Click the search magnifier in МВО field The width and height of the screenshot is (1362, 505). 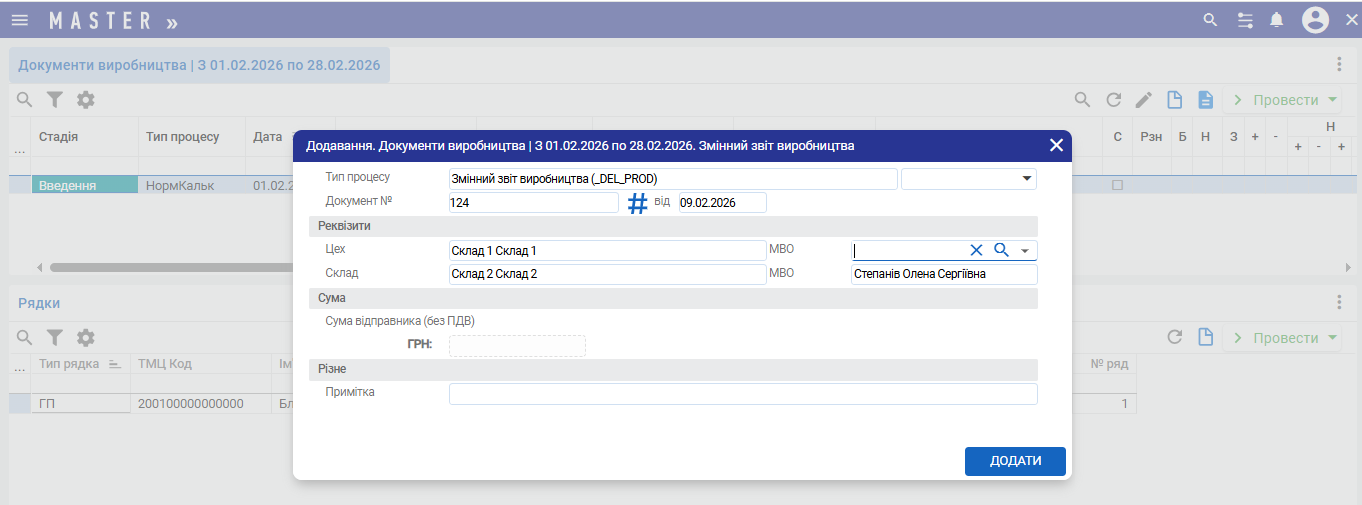point(1001,250)
